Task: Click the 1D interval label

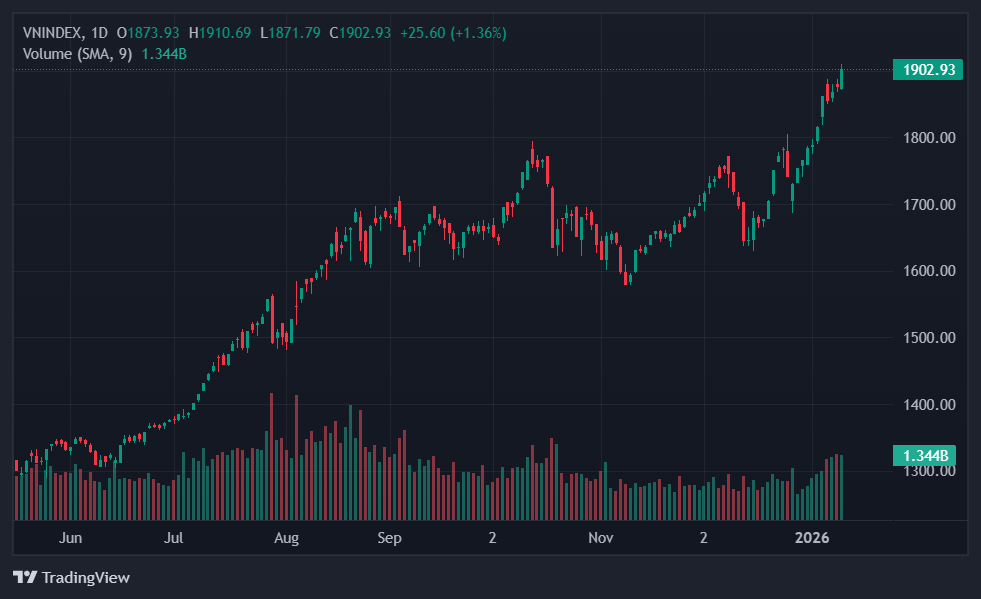Action: (100, 33)
